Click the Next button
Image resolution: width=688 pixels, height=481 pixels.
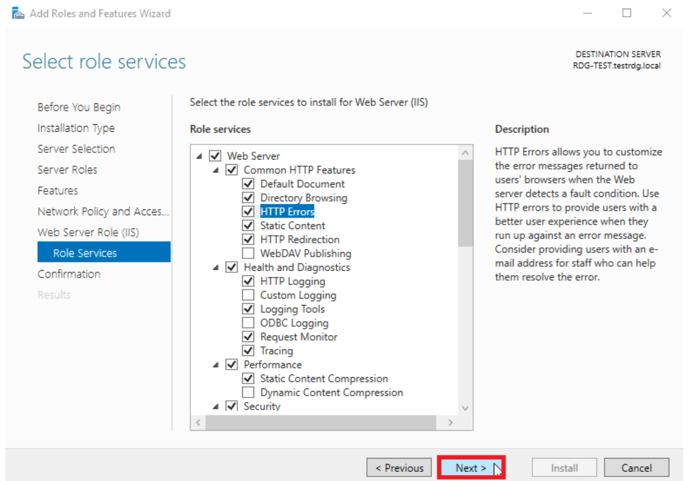(471, 468)
